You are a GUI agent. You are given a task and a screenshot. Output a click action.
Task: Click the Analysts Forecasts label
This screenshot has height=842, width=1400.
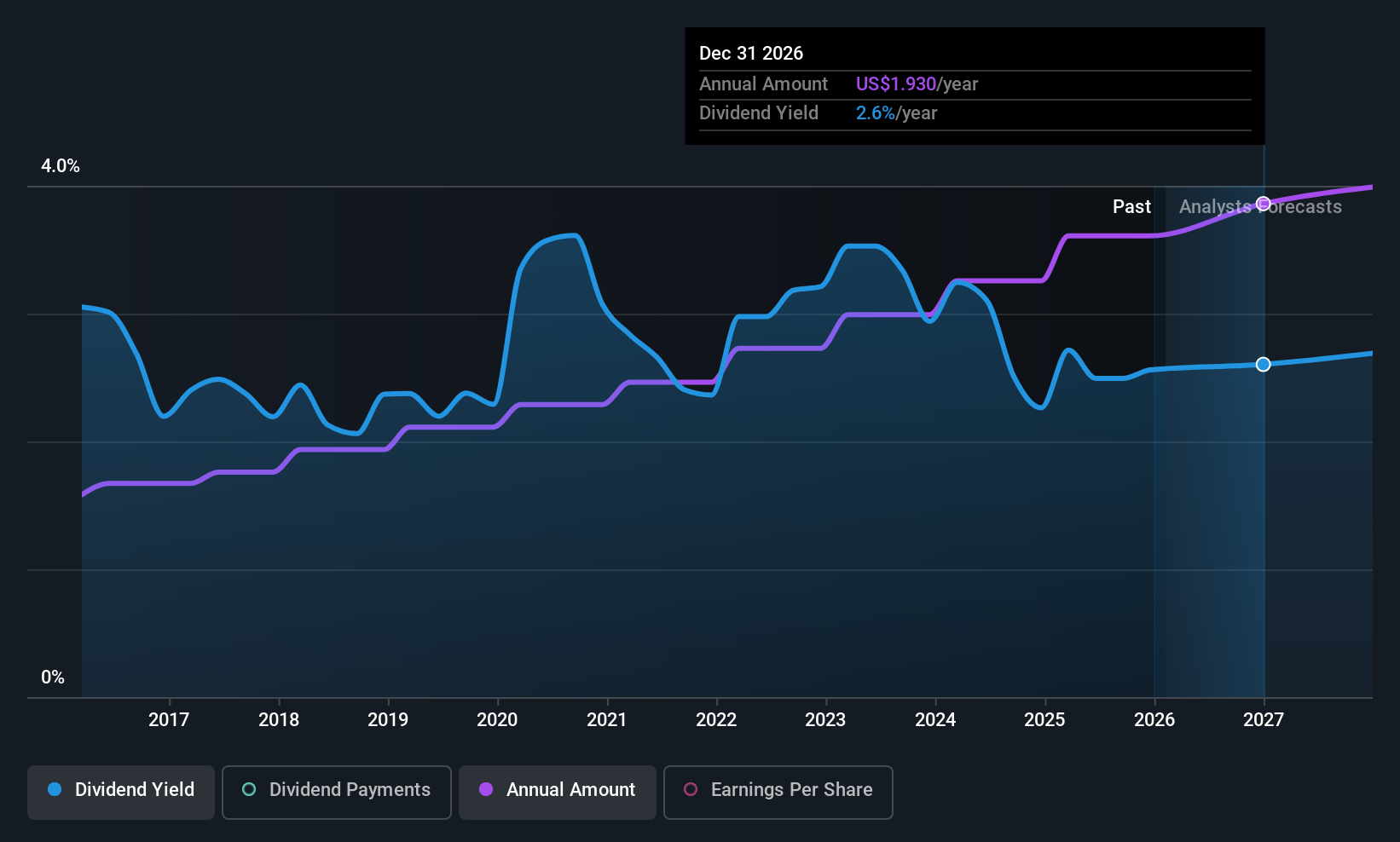pos(1260,206)
